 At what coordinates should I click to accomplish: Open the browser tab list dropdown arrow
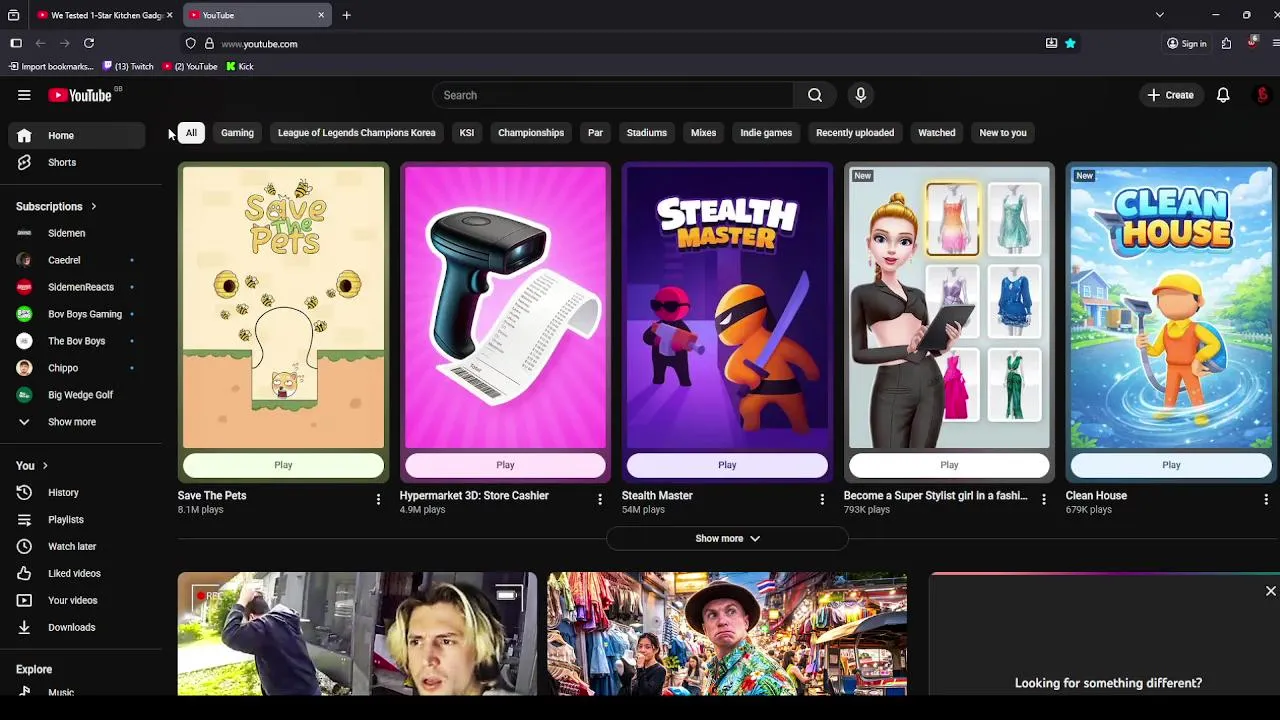pos(1159,15)
